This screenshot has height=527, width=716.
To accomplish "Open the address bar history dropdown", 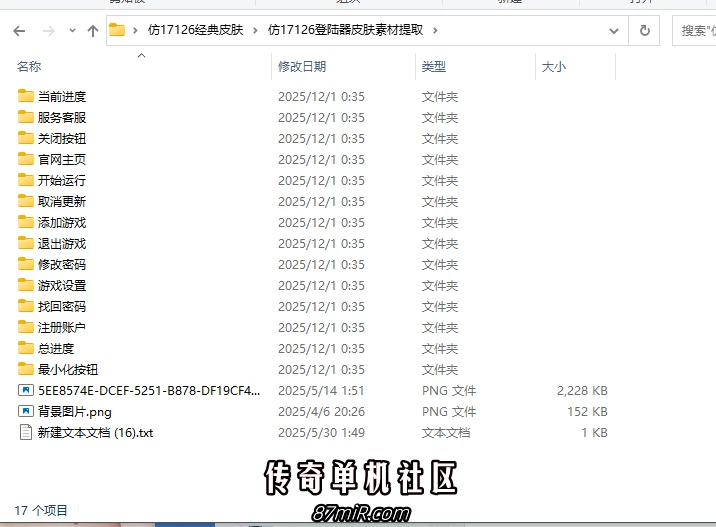I will (x=614, y=31).
